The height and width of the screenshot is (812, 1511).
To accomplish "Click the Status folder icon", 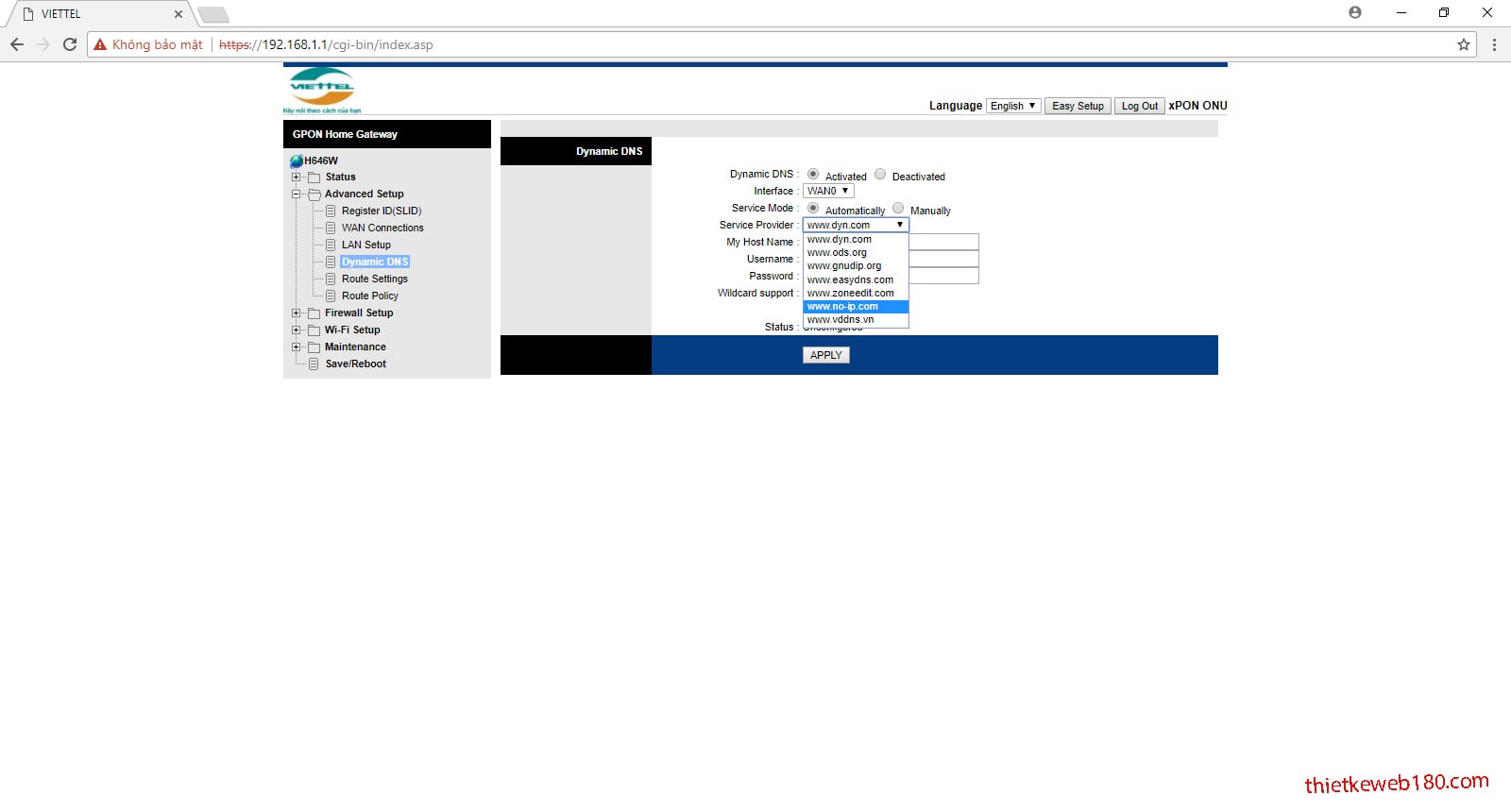I will tap(314, 178).
